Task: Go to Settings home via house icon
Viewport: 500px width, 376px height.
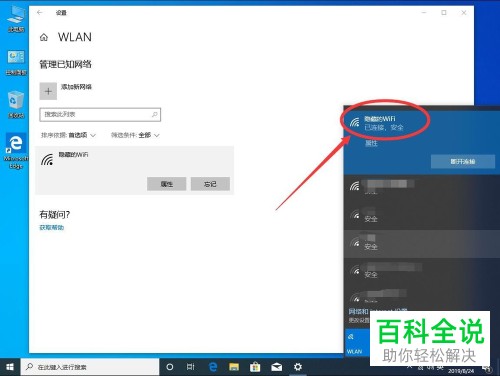Action: (44, 37)
